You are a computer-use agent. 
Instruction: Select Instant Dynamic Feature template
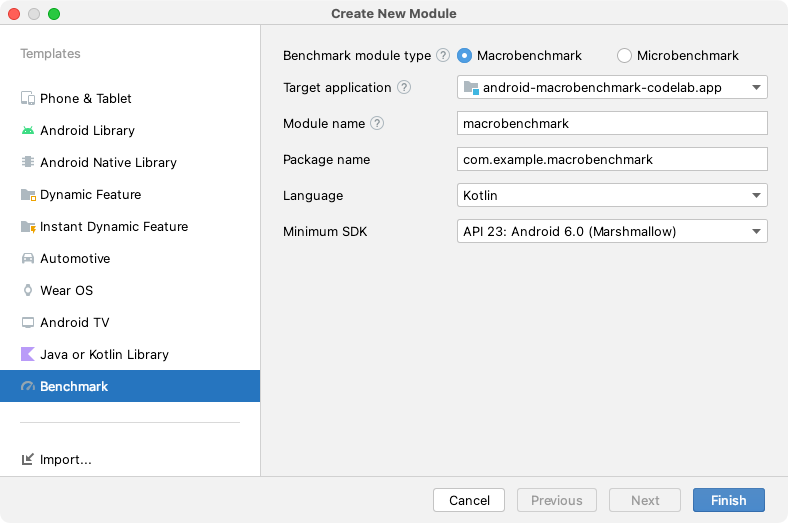click(113, 227)
